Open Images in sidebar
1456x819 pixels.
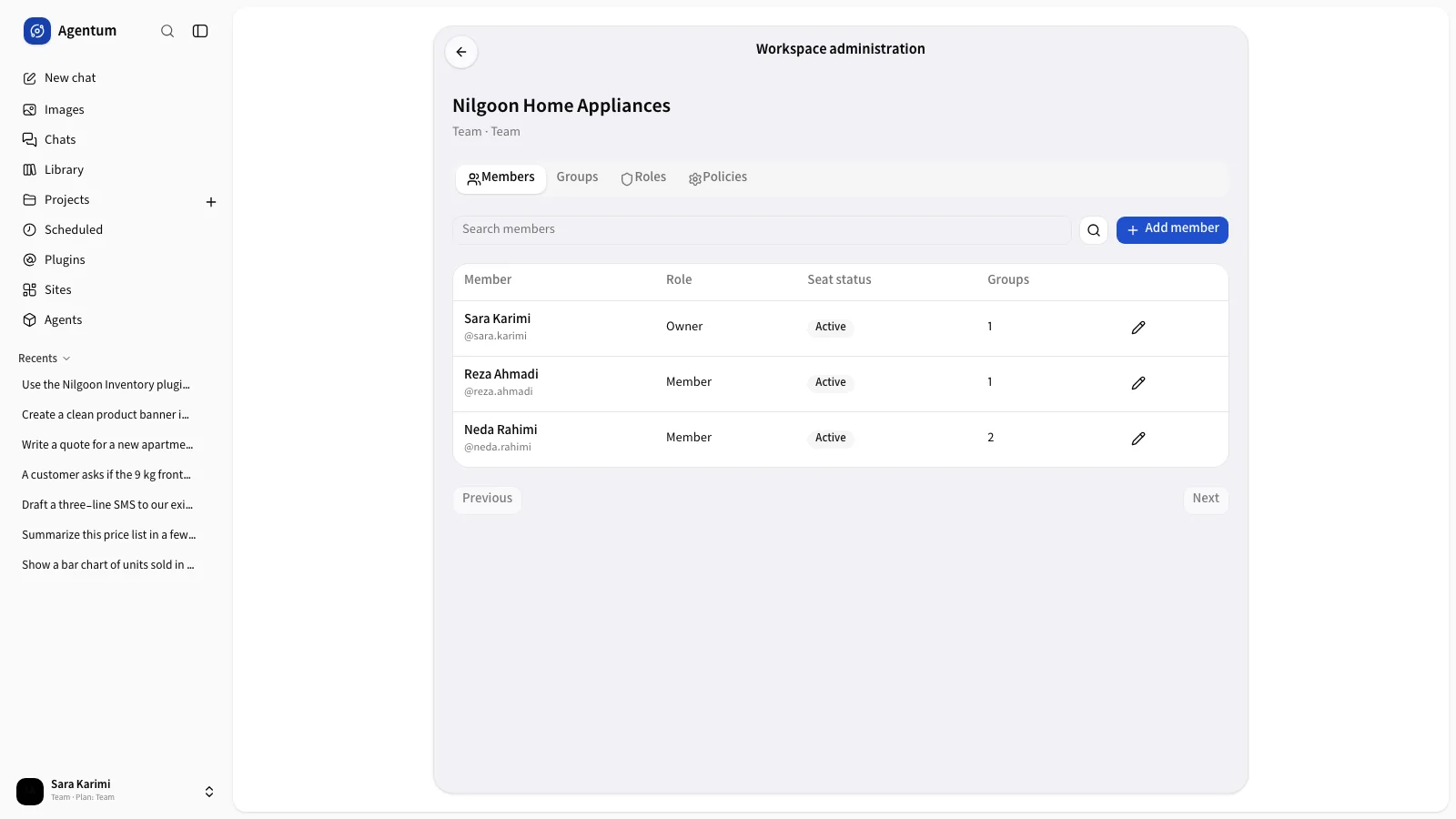click(x=116, y=109)
